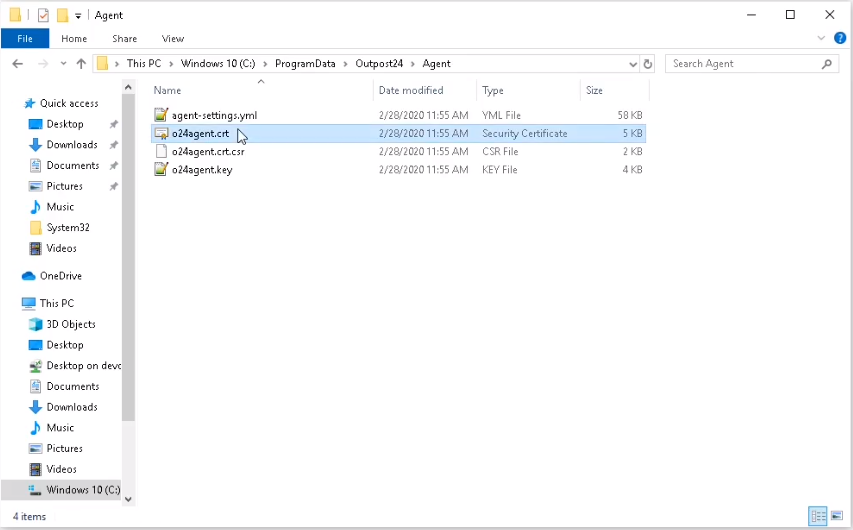
Task: Click the o24agent.key file icon
Action: pos(161,170)
